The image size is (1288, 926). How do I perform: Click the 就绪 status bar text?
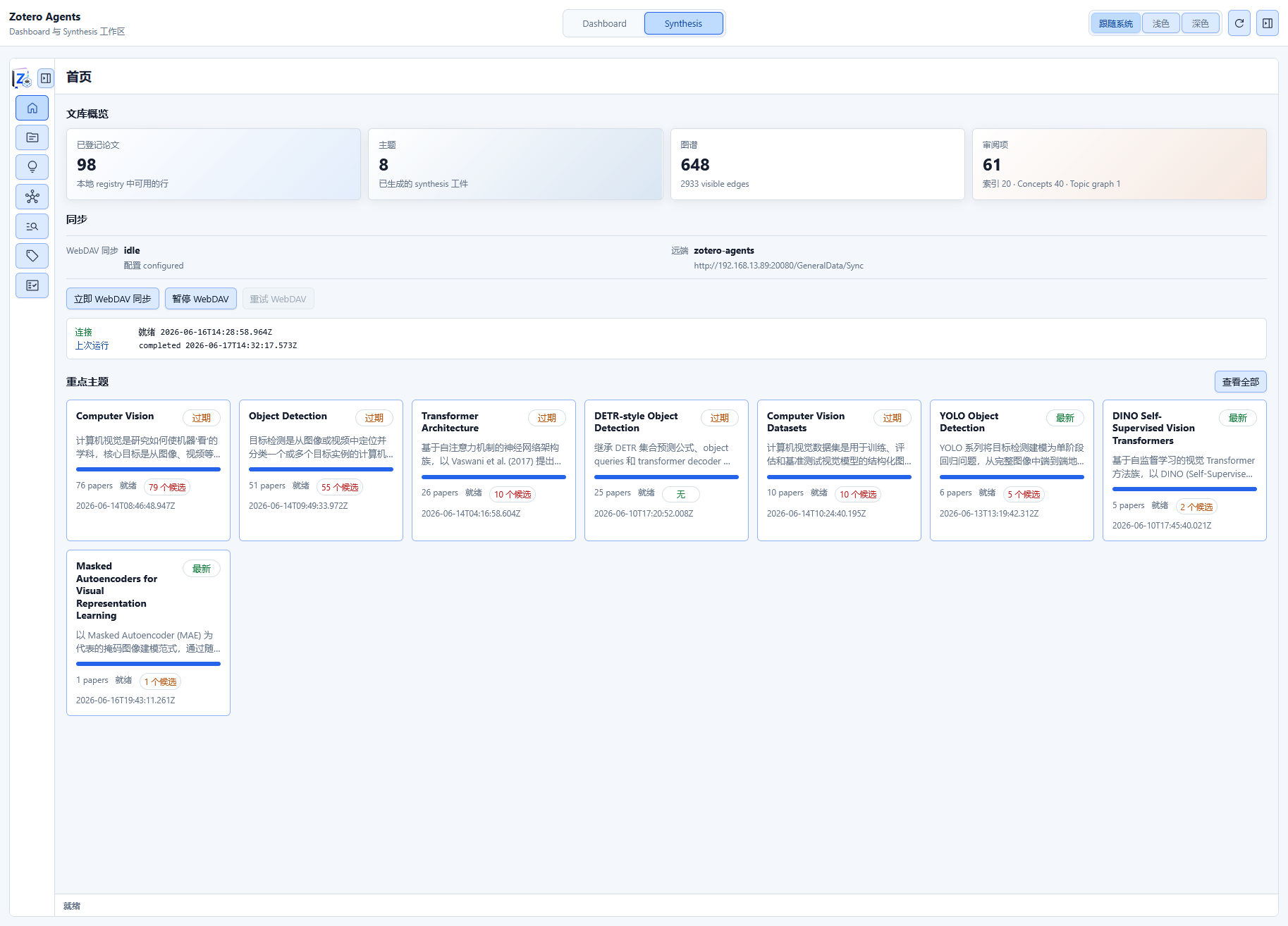(x=72, y=906)
